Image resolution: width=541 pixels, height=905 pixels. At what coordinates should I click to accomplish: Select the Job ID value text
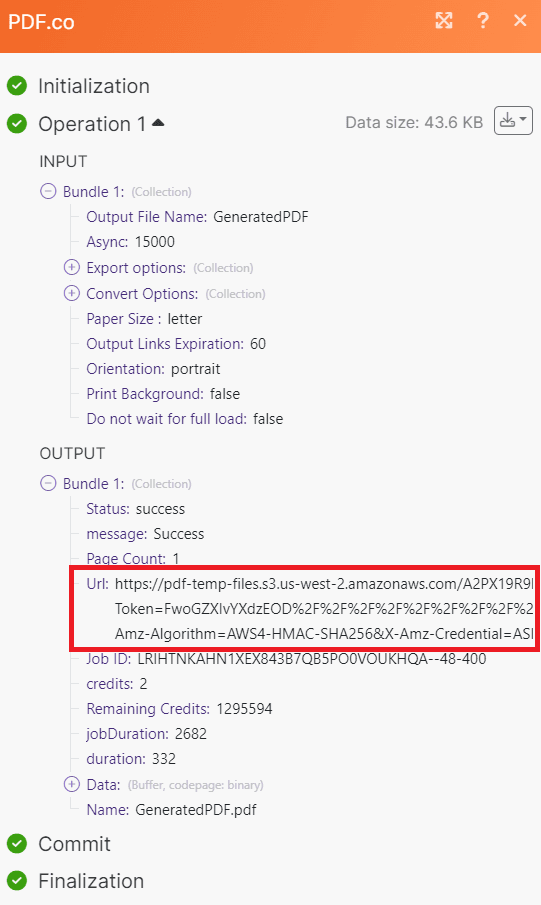[312, 659]
